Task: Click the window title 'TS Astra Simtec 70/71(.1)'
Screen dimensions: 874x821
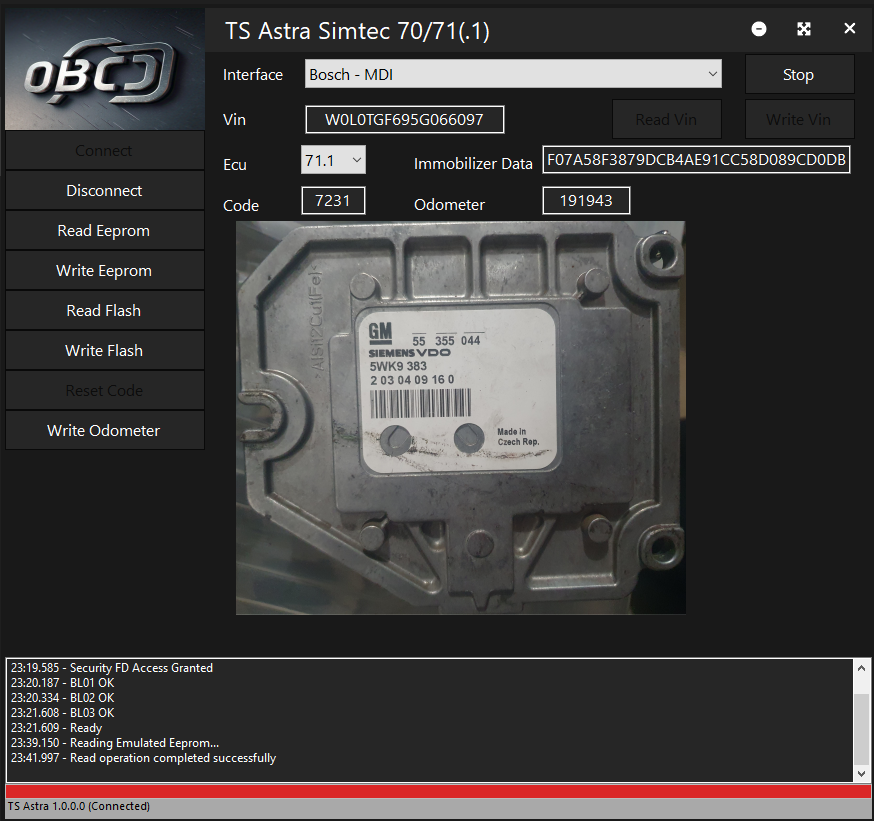Action: tap(357, 31)
